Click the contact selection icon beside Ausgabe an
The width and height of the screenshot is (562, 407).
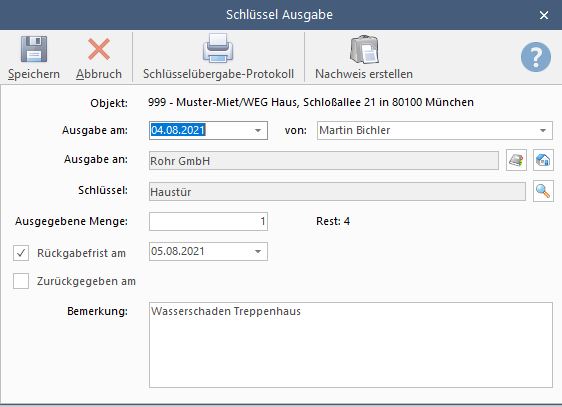[516, 160]
